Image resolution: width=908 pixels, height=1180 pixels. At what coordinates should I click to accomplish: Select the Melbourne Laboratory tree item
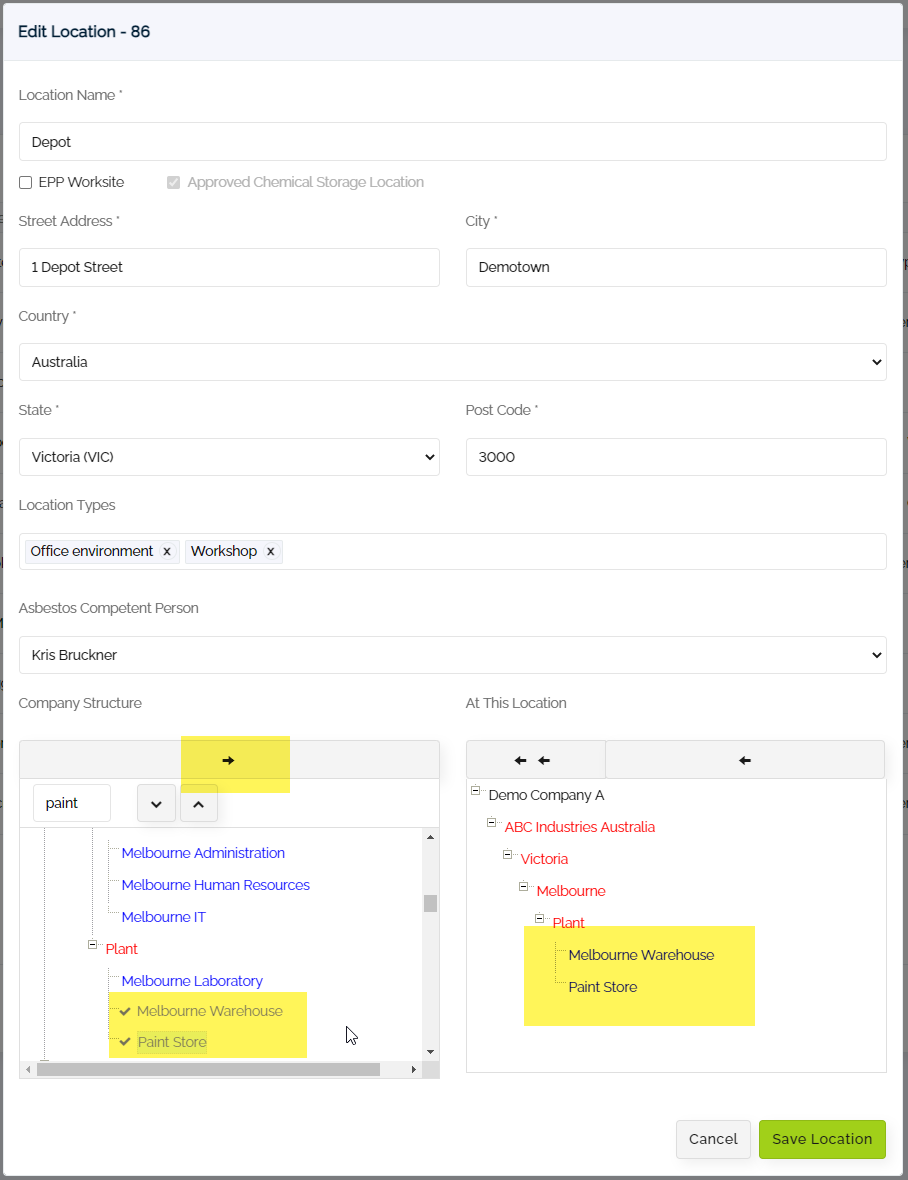click(191, 980)
